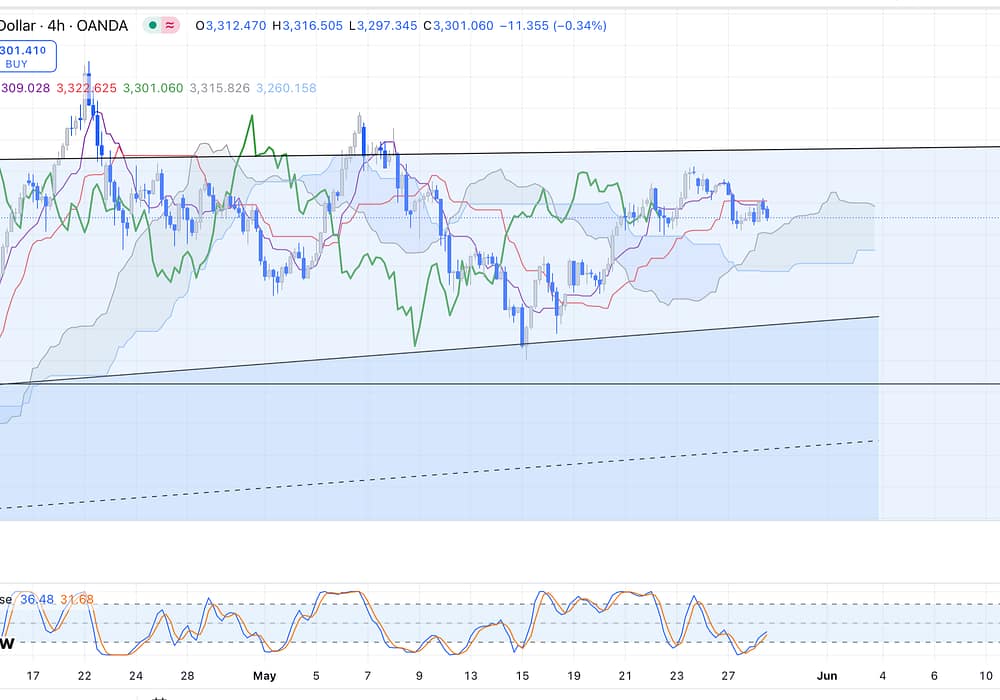Click the gray indicator value 3,315.826
The width and height of the screenshot is (1000, 700).
(x=219, y=88)
